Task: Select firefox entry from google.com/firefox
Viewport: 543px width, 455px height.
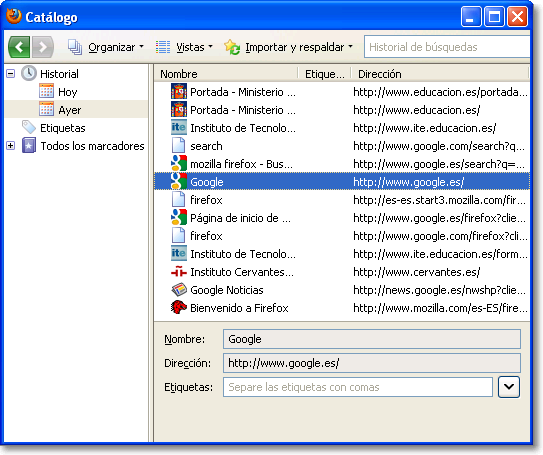Action: pyautogui.click(x=342, y=236)
